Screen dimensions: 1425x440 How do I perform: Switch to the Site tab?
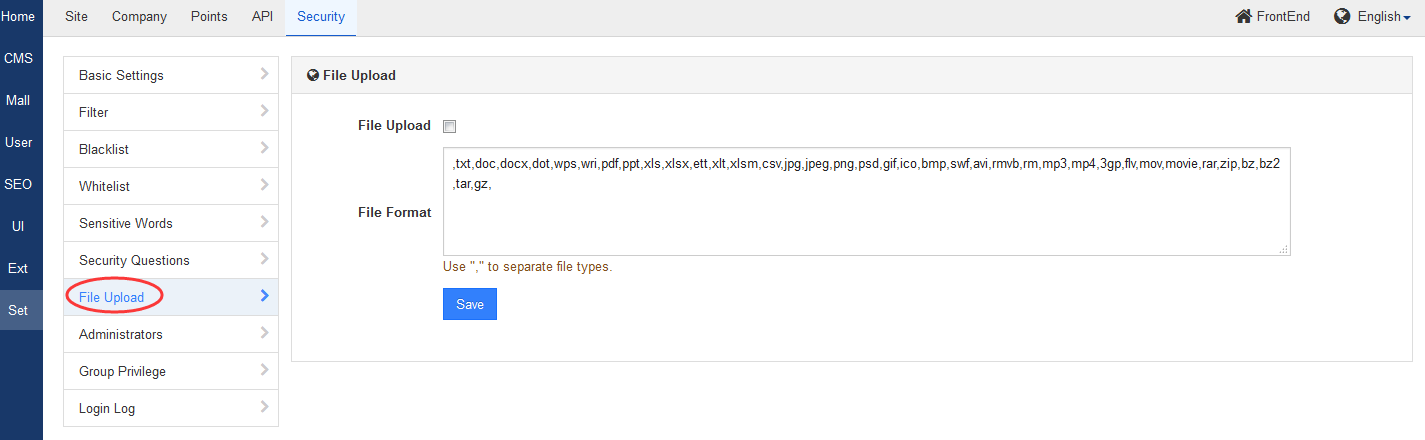pyautogui.click(x=76, y=17)
